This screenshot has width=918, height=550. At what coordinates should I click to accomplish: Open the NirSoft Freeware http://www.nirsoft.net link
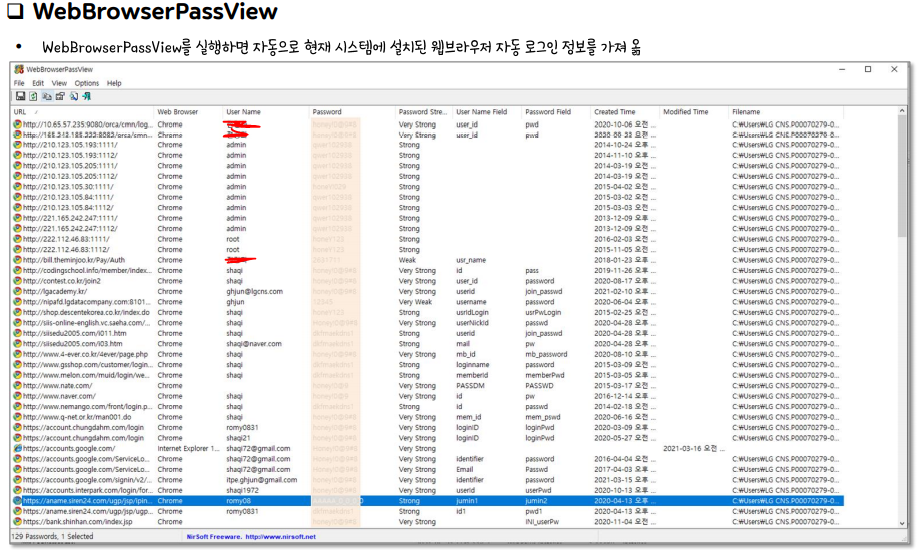coord(251,537)
